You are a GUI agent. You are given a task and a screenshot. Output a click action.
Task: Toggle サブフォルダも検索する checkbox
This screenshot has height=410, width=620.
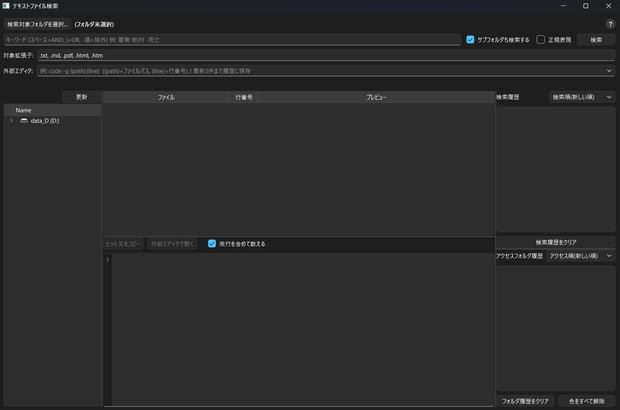coord(470,40)
